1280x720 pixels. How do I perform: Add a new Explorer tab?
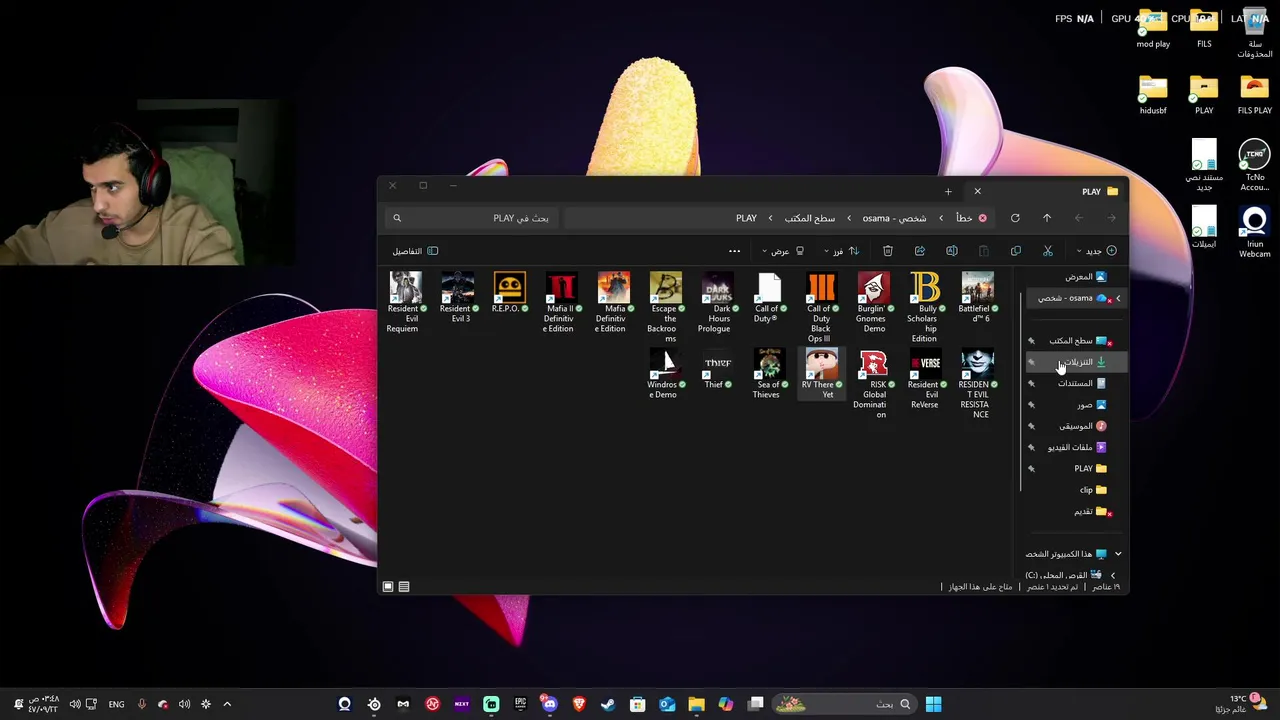948,191
